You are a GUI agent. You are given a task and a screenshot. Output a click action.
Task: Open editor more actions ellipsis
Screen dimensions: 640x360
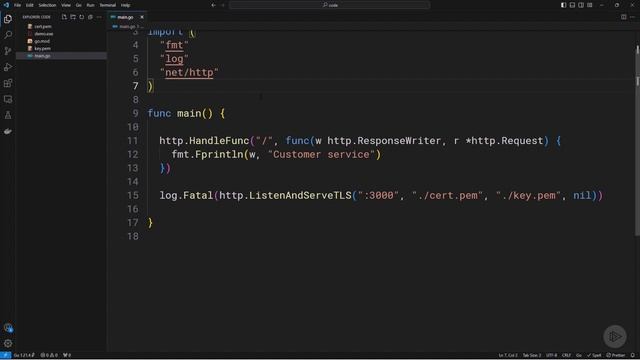pos(632,17)
